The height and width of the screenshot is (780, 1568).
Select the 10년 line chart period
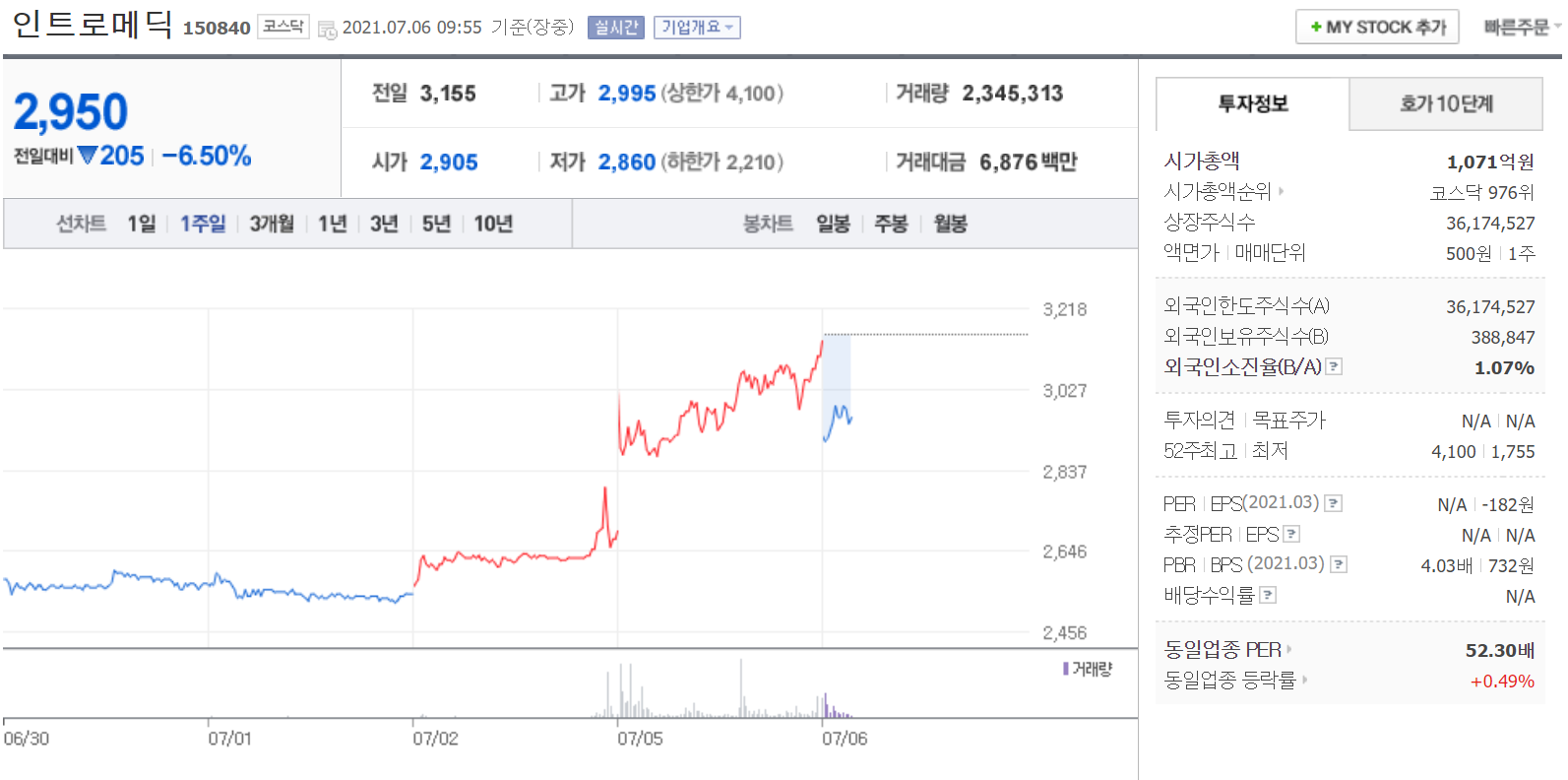pyautogui.click(x=493, y=224)
